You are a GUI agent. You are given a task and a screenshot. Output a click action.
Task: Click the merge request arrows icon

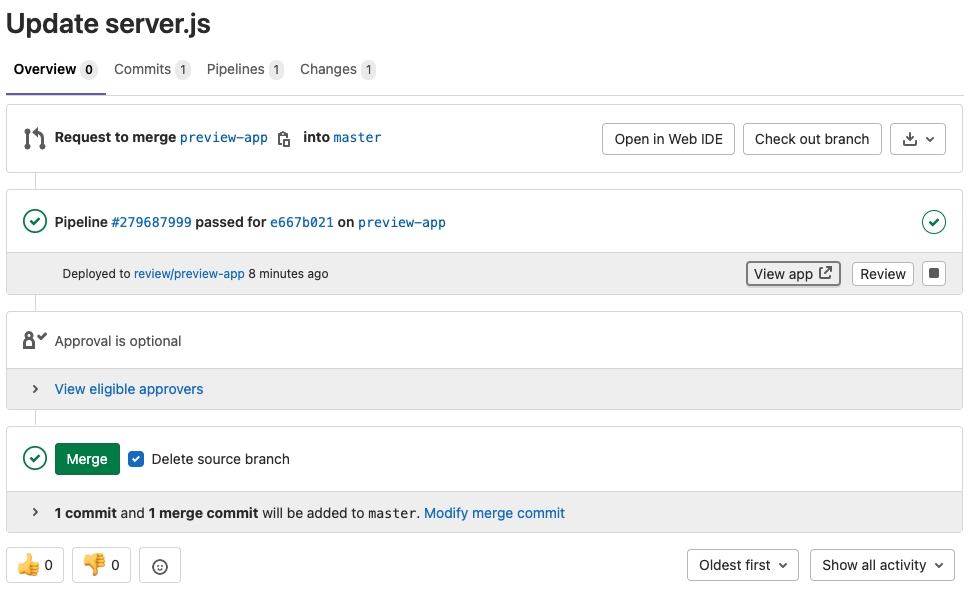[33, 138]
